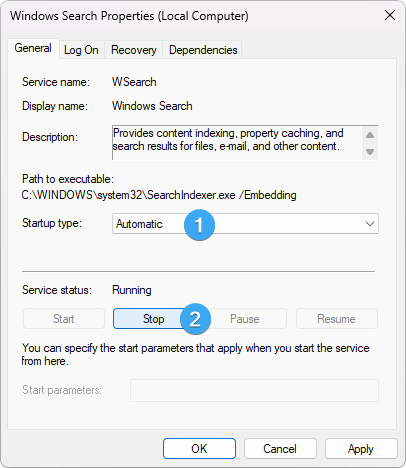This screenshot has height=468, width=406.
Task: Click the blue step 1 marker
Action: click(x=199, y=225)
